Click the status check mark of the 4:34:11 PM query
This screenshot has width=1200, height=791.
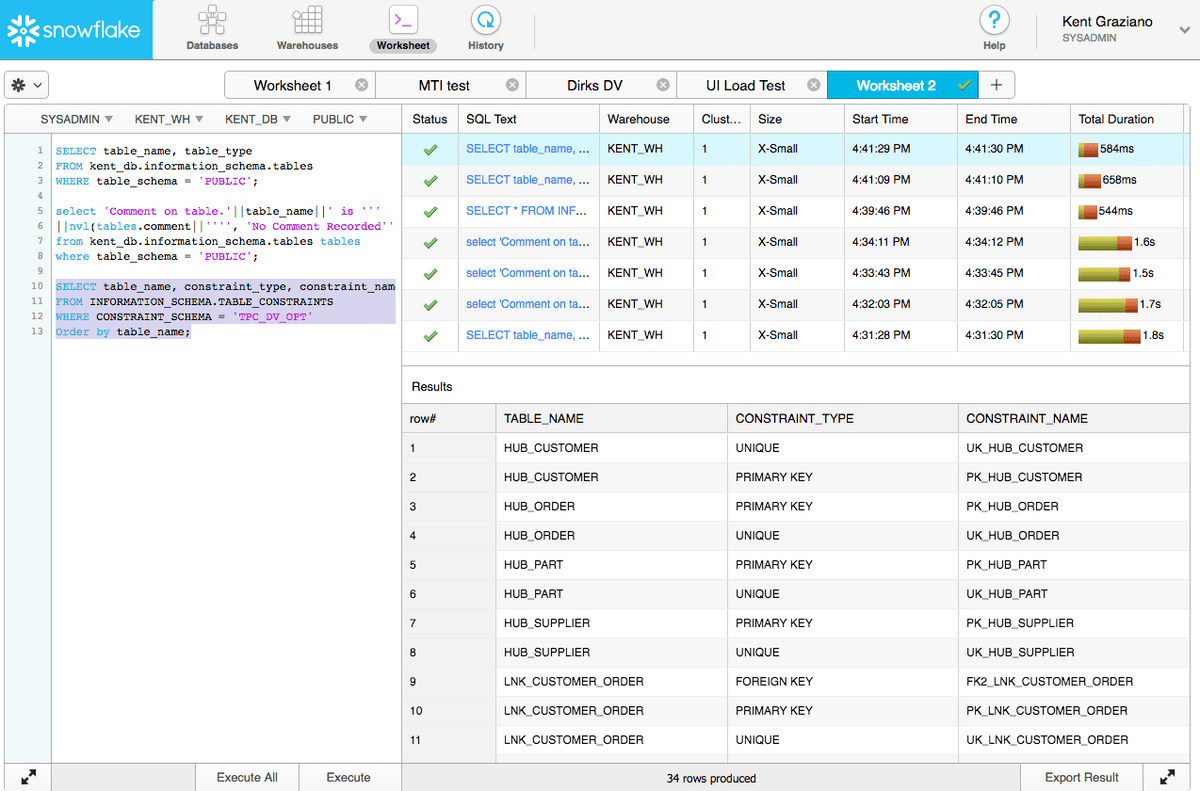430,242
